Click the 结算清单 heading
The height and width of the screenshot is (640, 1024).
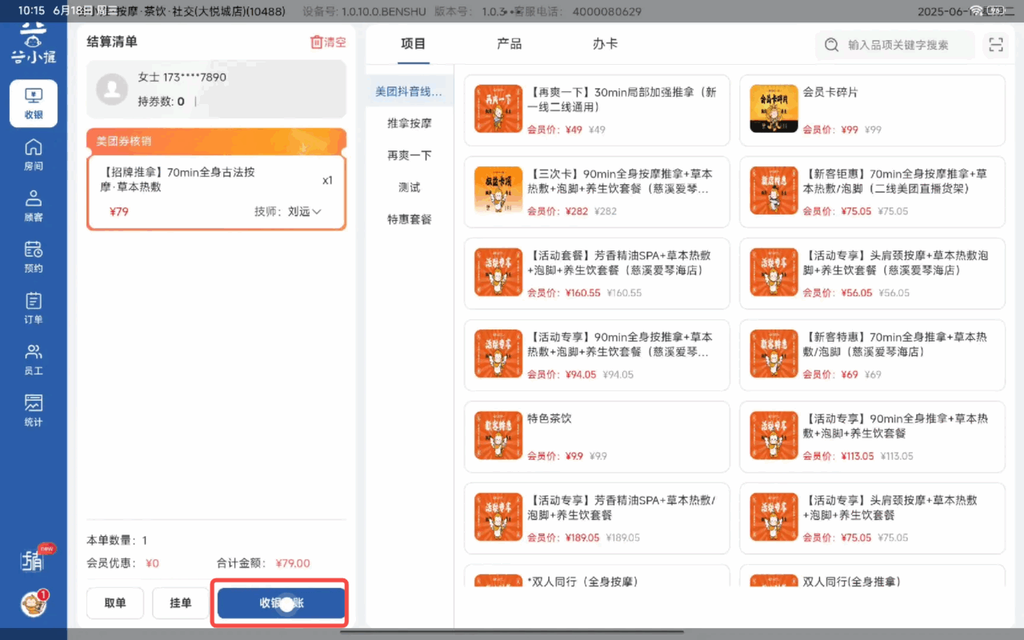[x=112, y=42]
